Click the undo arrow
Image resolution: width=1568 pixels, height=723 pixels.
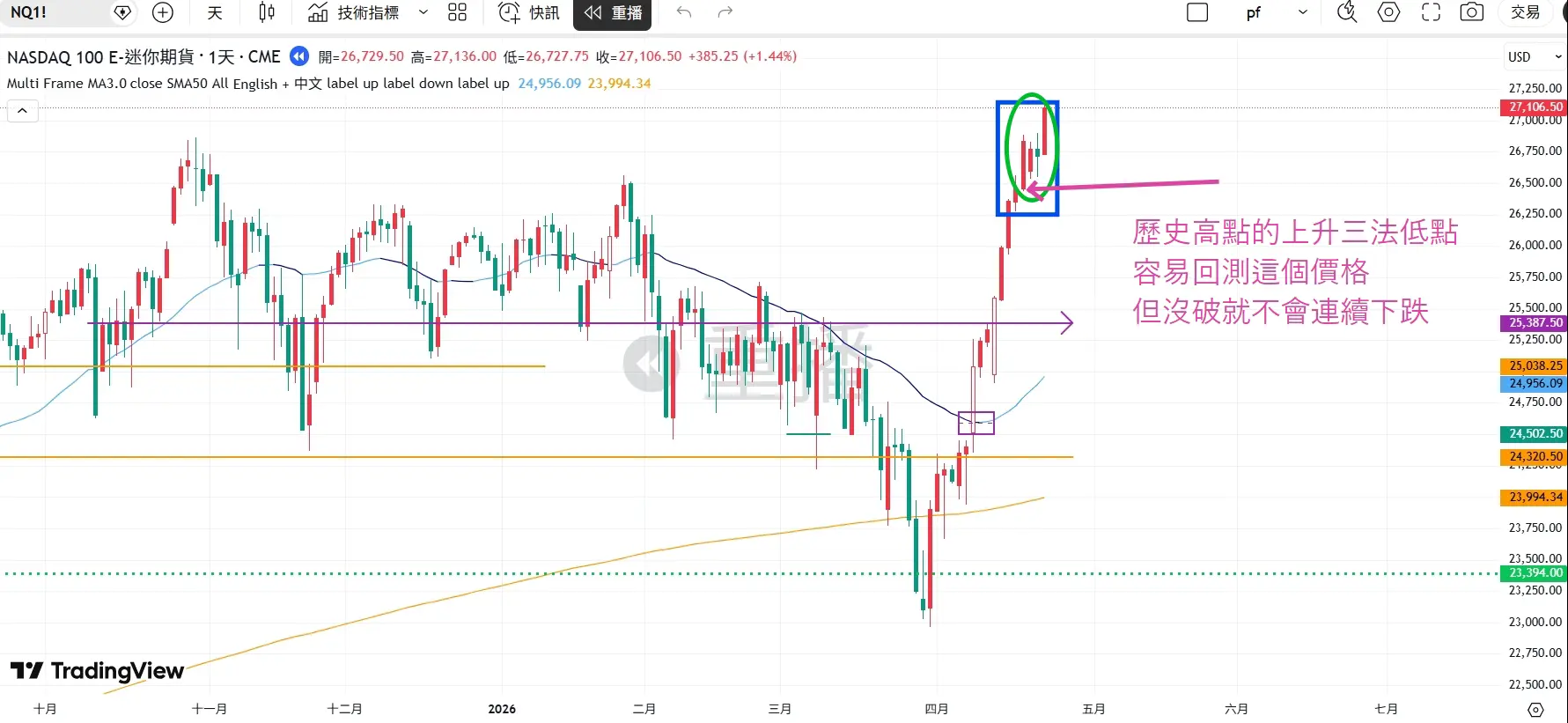684,12
